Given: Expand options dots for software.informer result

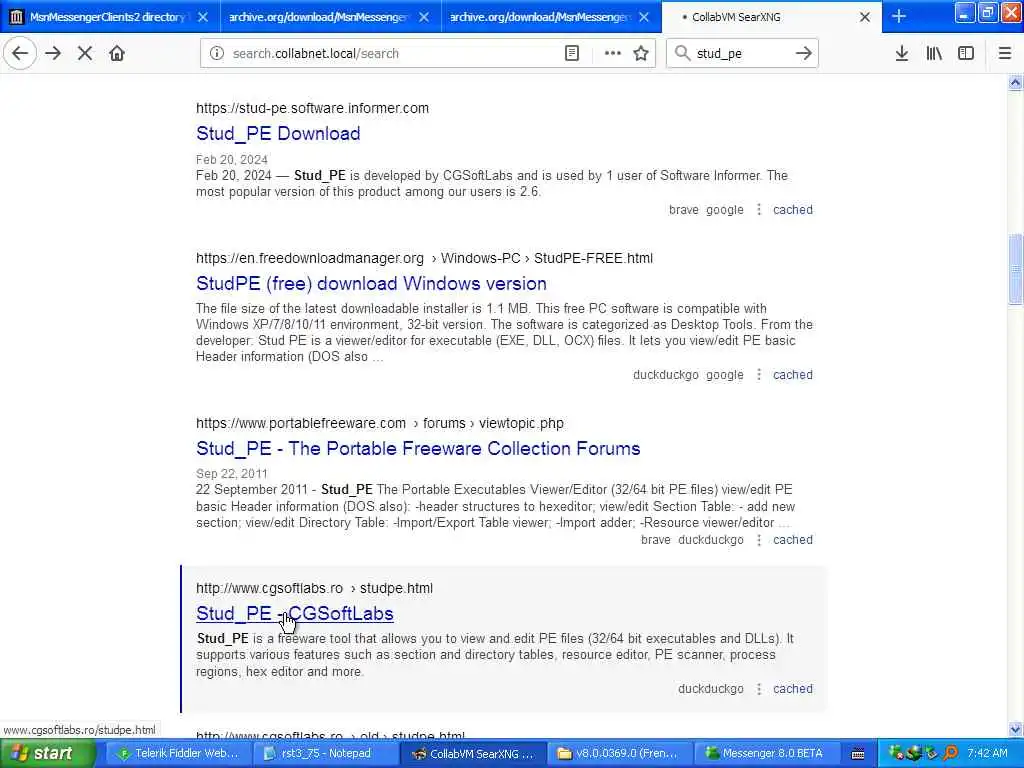Looking at the screenshot, I should pos(759,210).
